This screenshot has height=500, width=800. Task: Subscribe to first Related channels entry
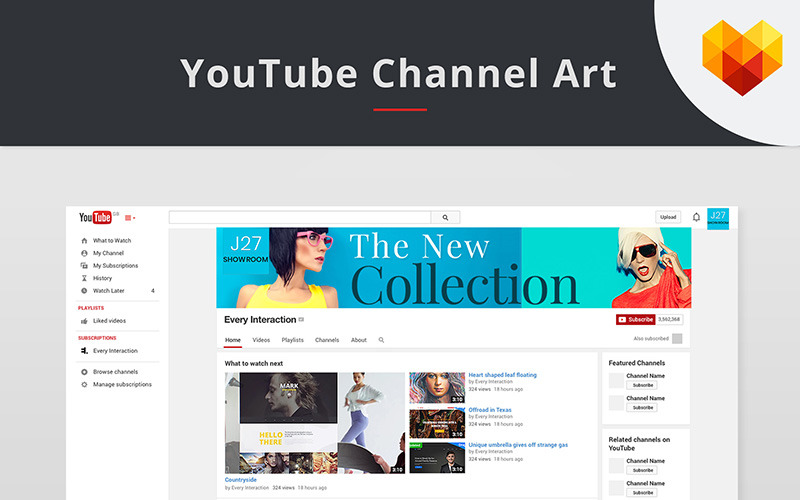642,470
